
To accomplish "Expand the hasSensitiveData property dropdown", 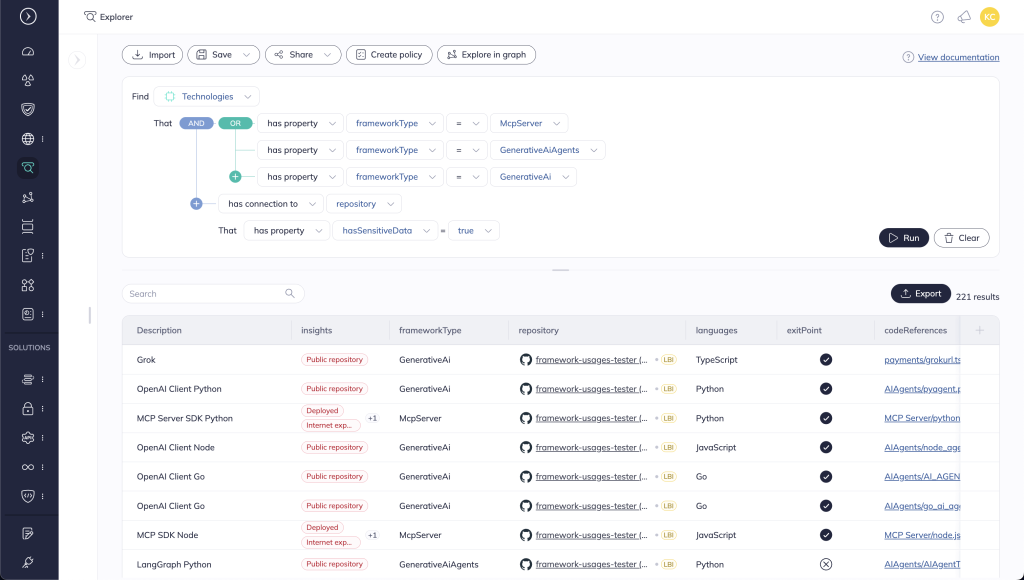I will (x=385, y=231).
